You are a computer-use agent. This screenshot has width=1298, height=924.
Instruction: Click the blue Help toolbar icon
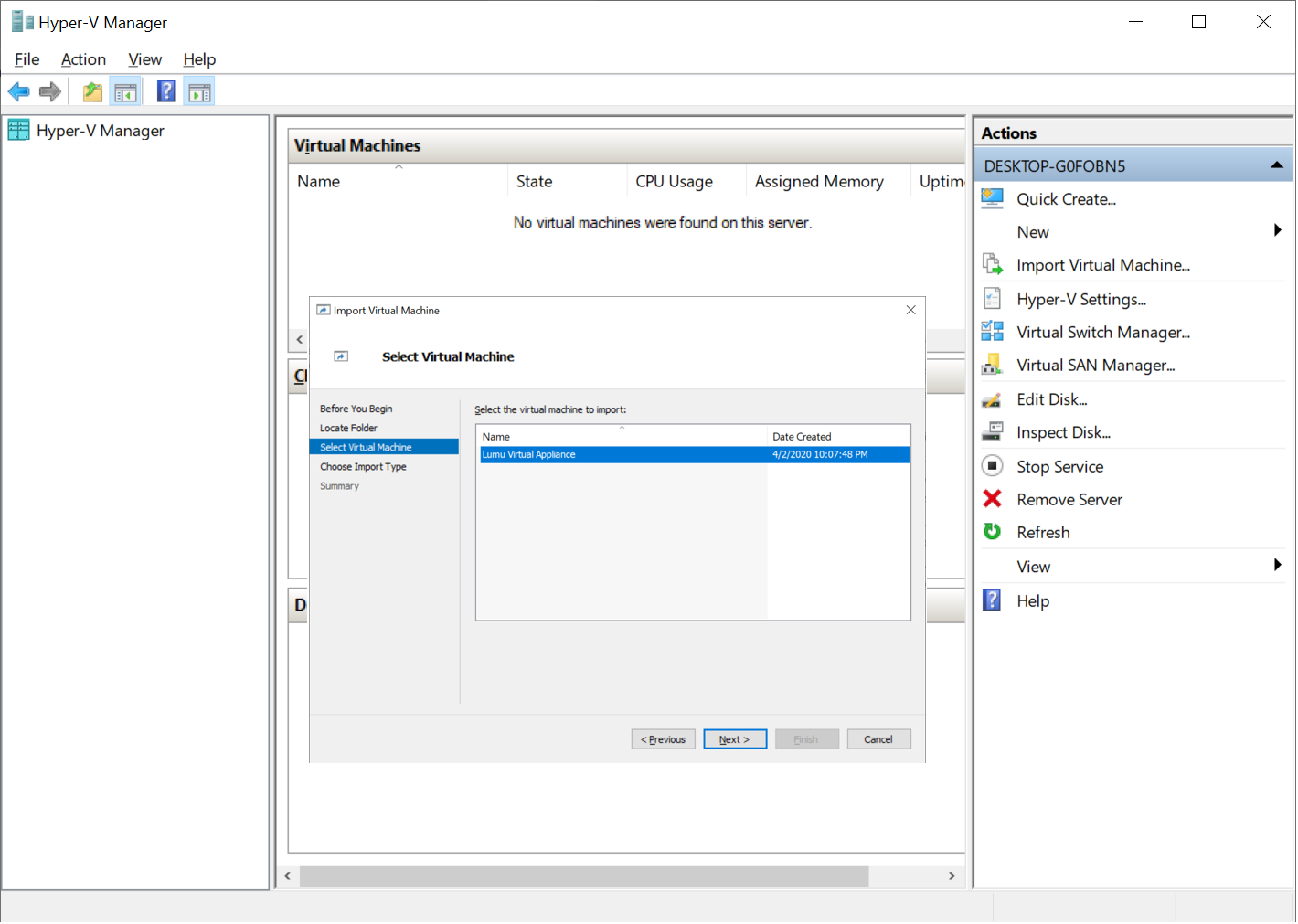point(166,91)
